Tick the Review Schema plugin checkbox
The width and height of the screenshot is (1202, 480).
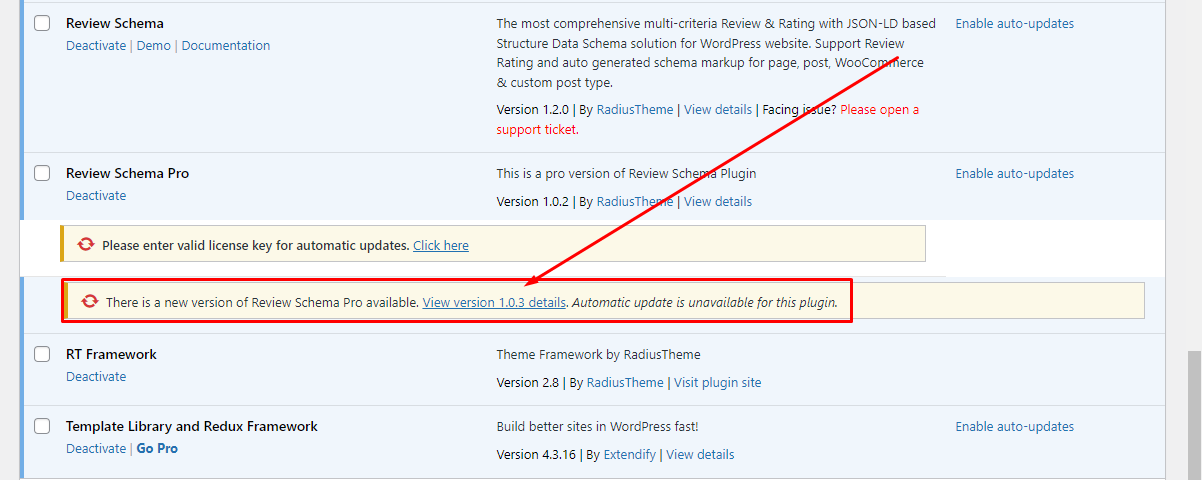[x=42, y=23]
